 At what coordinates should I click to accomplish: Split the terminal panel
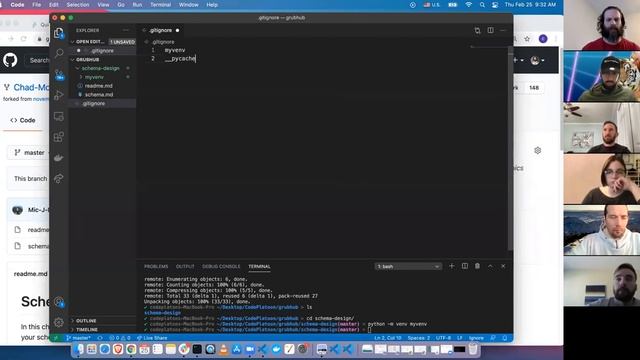coord(464,266)
